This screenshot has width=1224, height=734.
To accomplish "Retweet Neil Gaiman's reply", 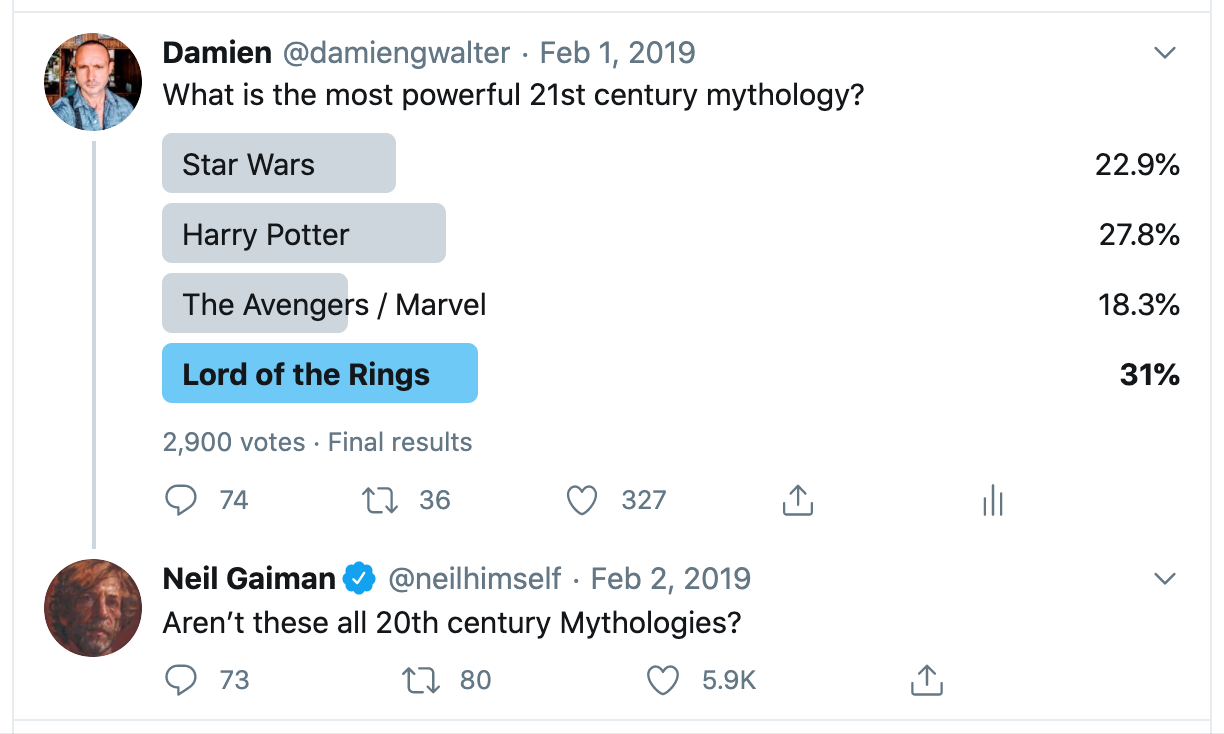I will point(420,681).
